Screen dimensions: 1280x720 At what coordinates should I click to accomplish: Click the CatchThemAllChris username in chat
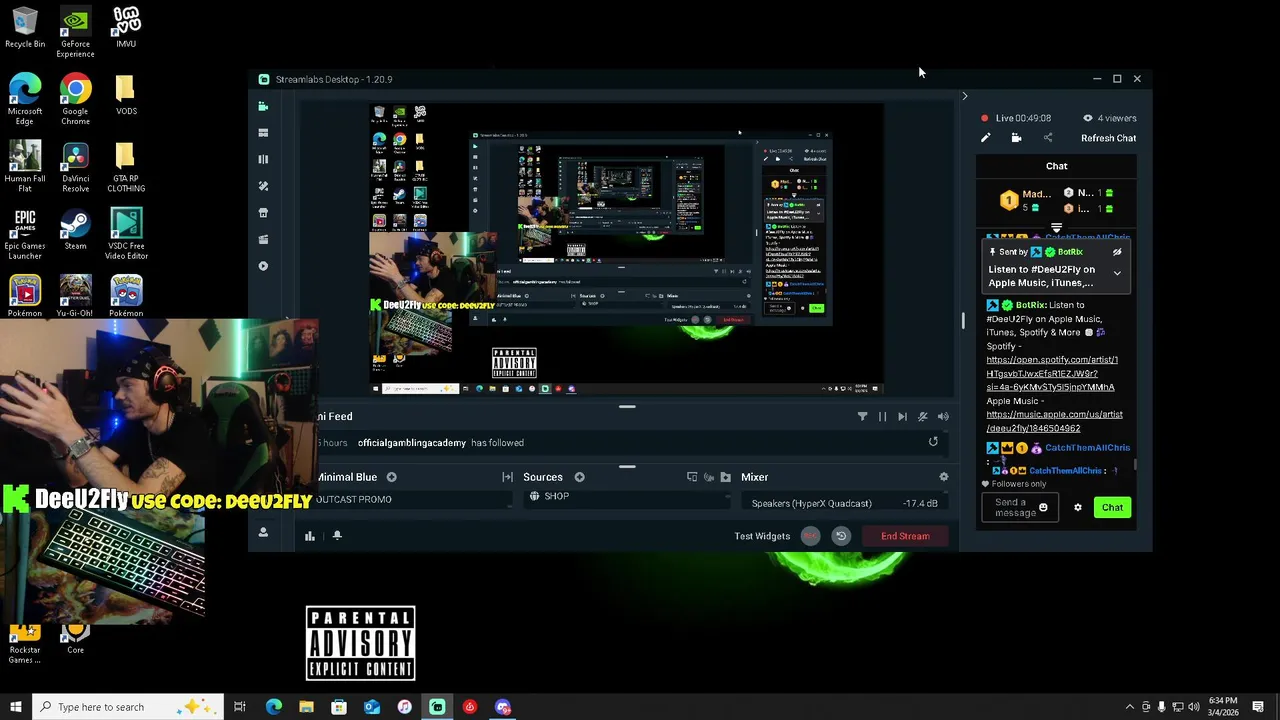click(1087, 448)
